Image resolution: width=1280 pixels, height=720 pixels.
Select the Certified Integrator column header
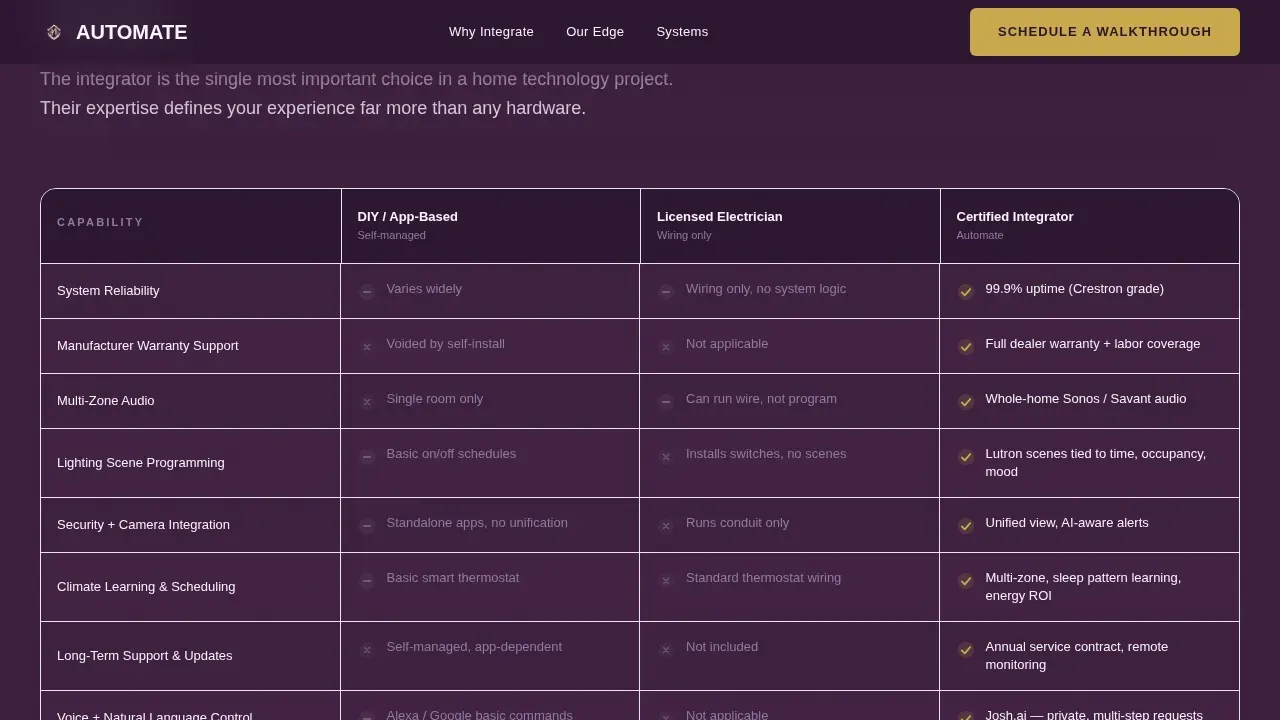[1090, 226]
